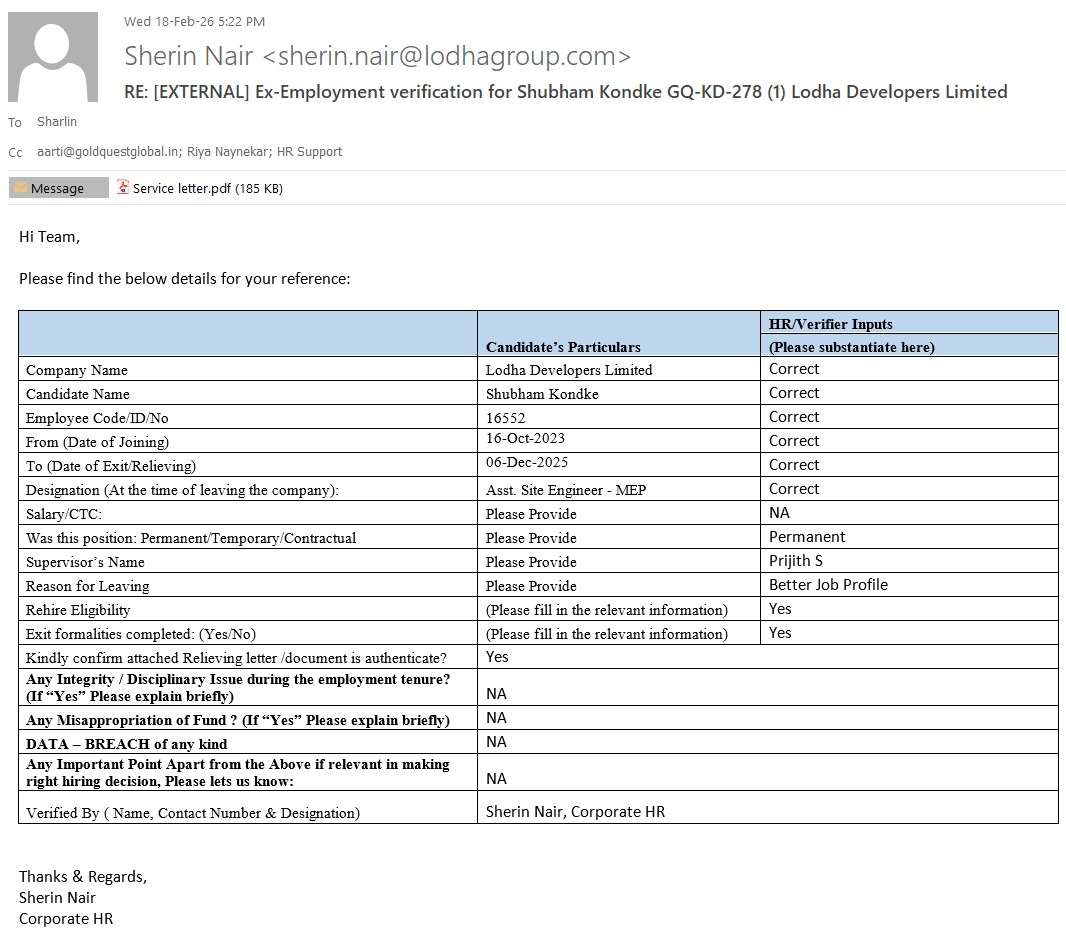The height and width of the screenshot is (931, 1066).
Task: Click 'NA' in the DATA – BREACH row
Action: coord(496,741)
